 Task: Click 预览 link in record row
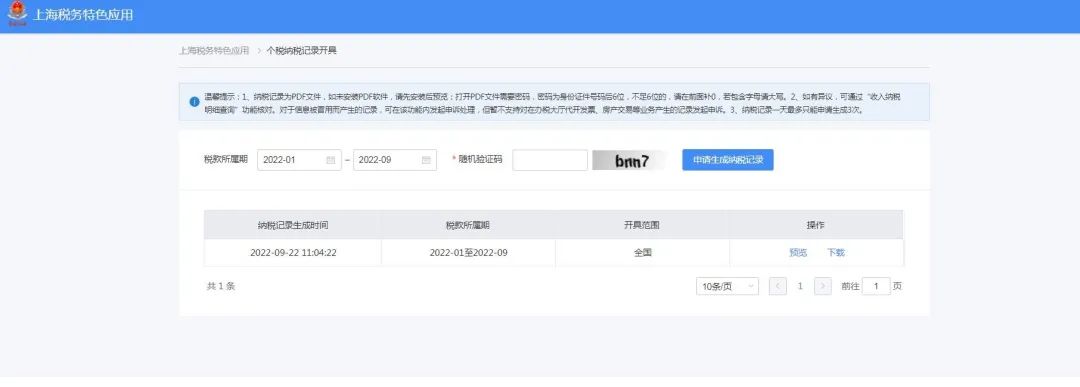[798, 253]
